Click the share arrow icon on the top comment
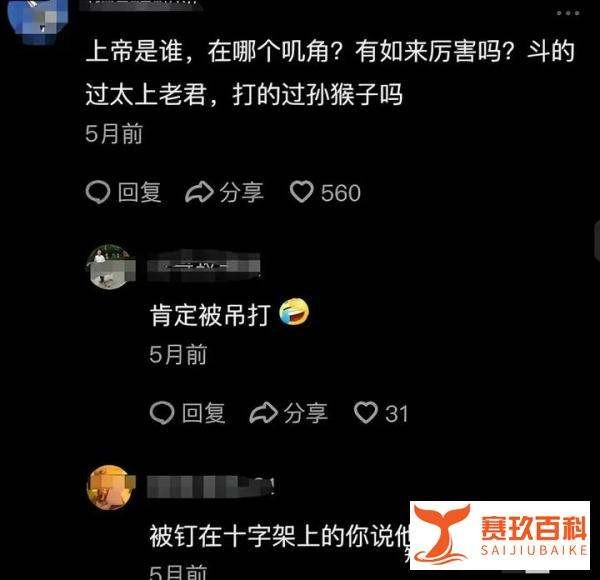The height and width of the screenshot is (580, 600). tap(199, 192)
